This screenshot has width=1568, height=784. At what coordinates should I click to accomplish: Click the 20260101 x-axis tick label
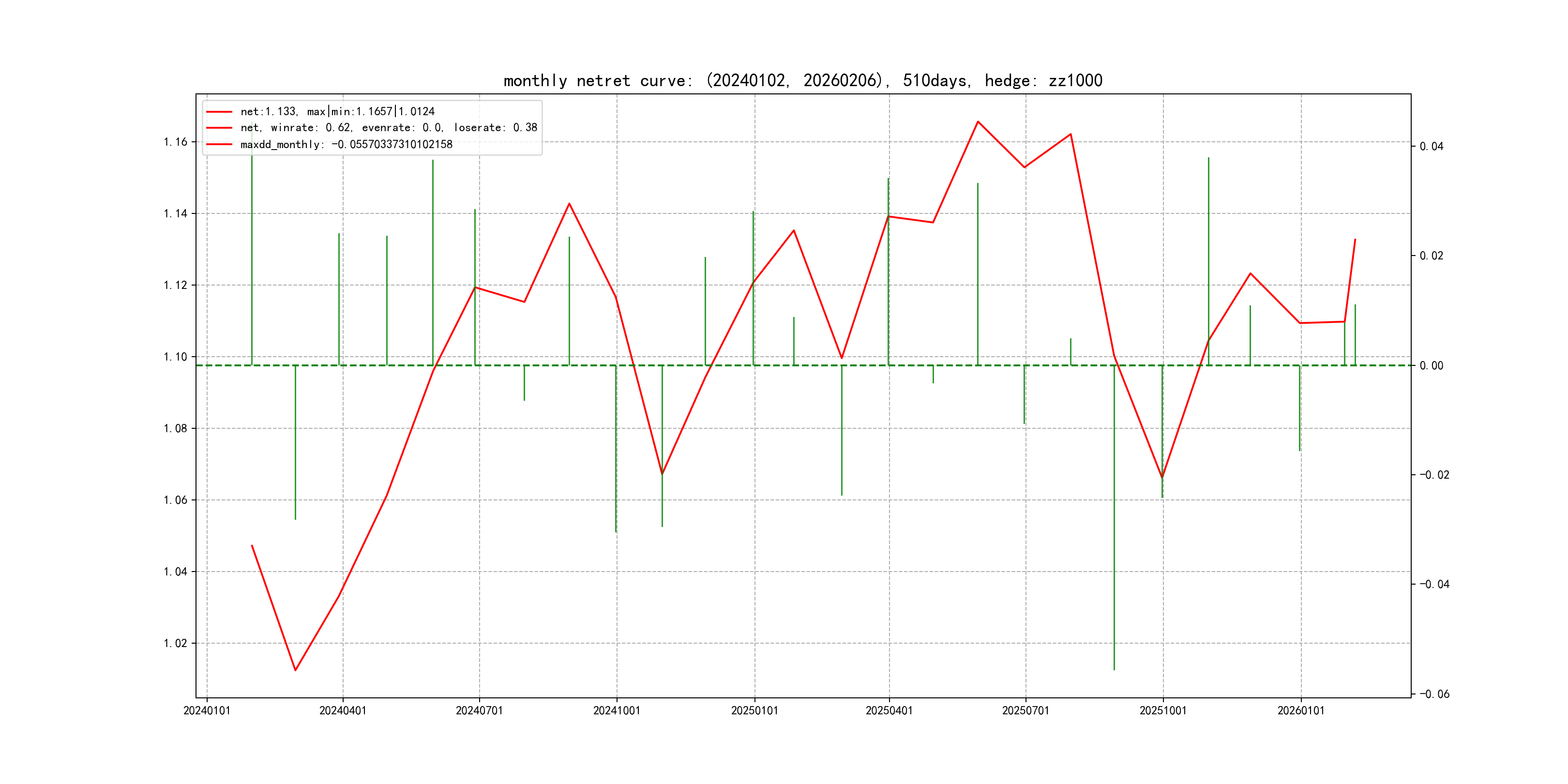coord(1301,710)
